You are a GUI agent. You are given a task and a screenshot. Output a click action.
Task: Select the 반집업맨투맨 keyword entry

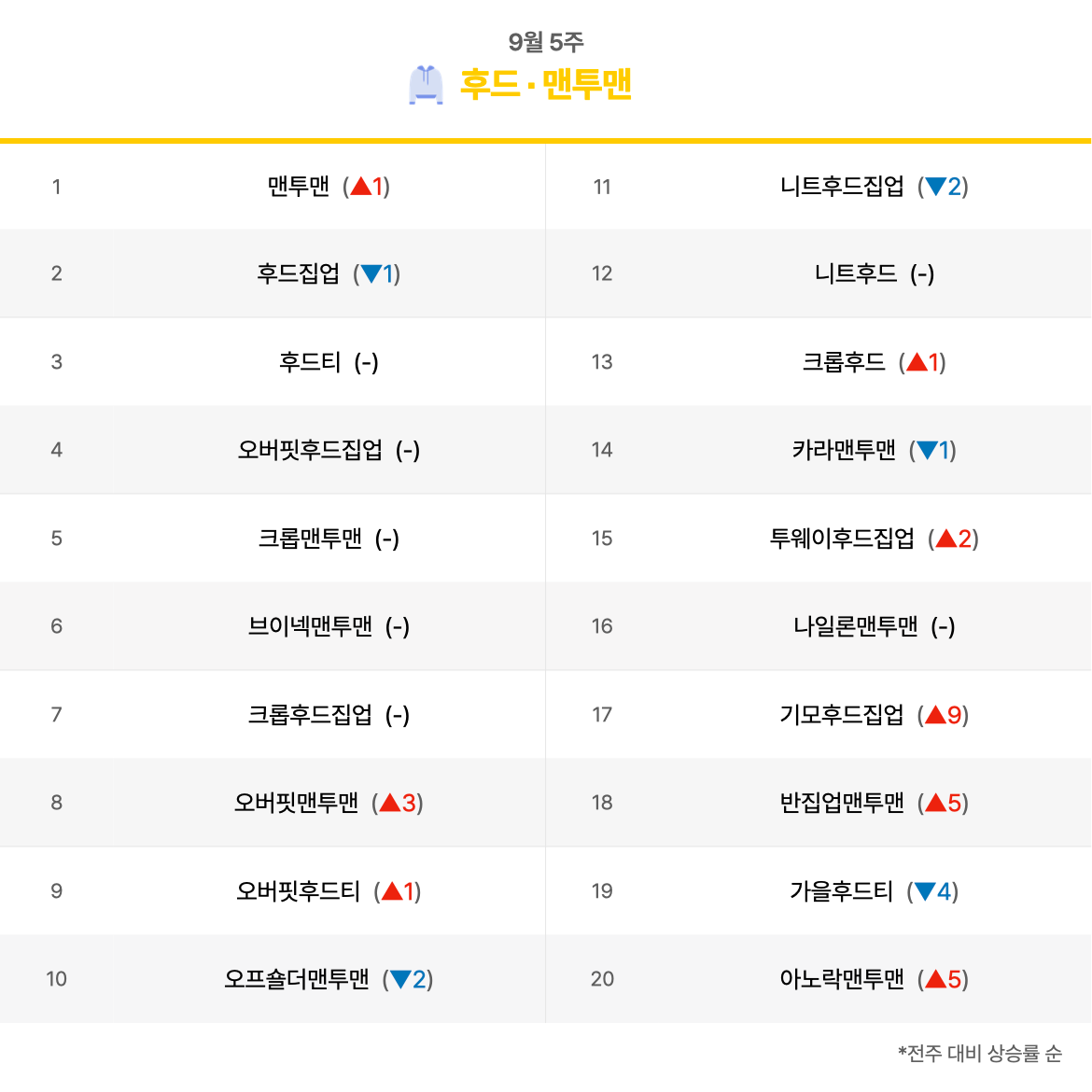click(842, 803)
